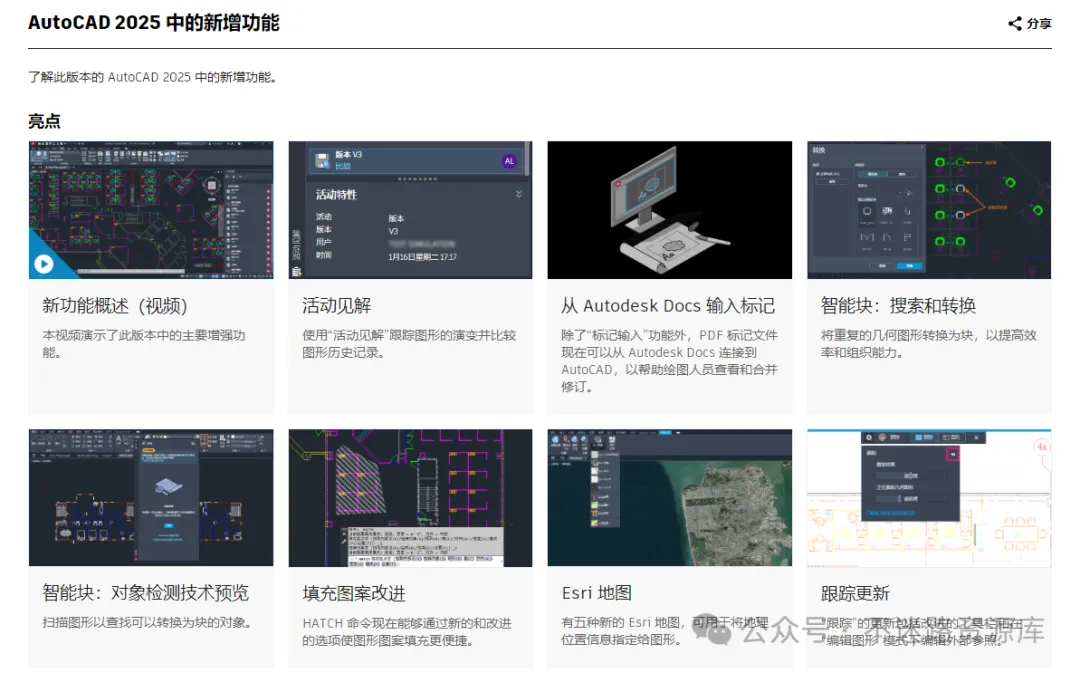Open the Esri 地图 card title
The image size is (1080, 673).
click(596, 593)
